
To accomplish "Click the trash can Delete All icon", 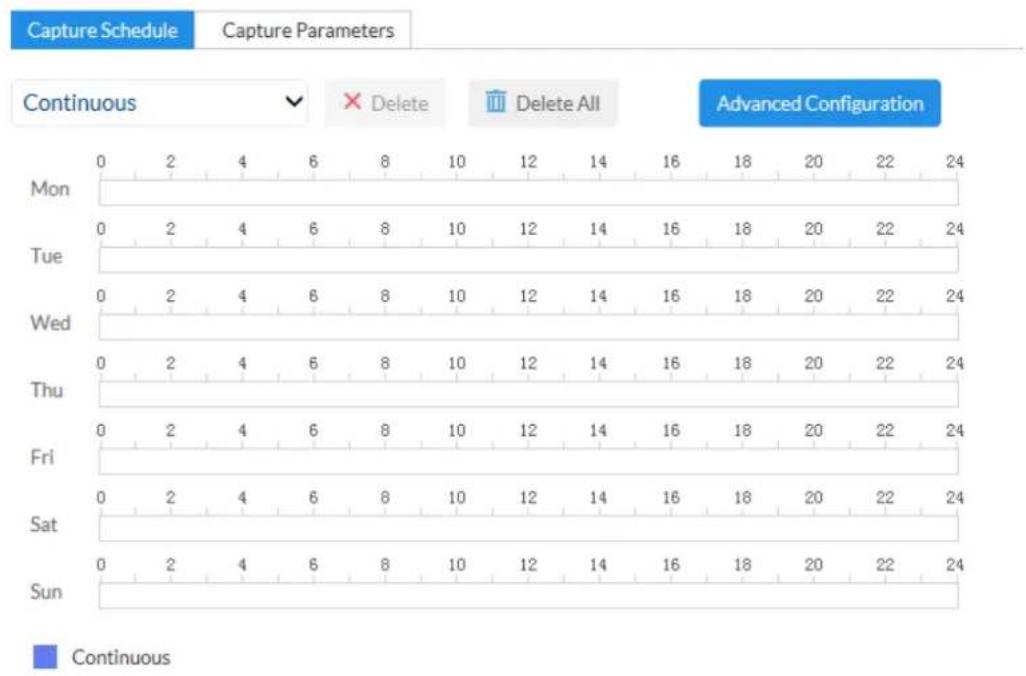I will click(496, 101).
